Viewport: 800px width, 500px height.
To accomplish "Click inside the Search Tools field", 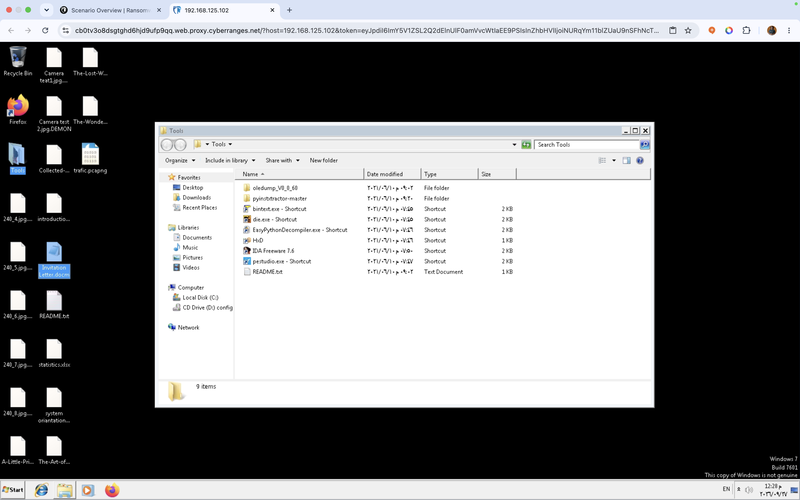I will 586,145.
